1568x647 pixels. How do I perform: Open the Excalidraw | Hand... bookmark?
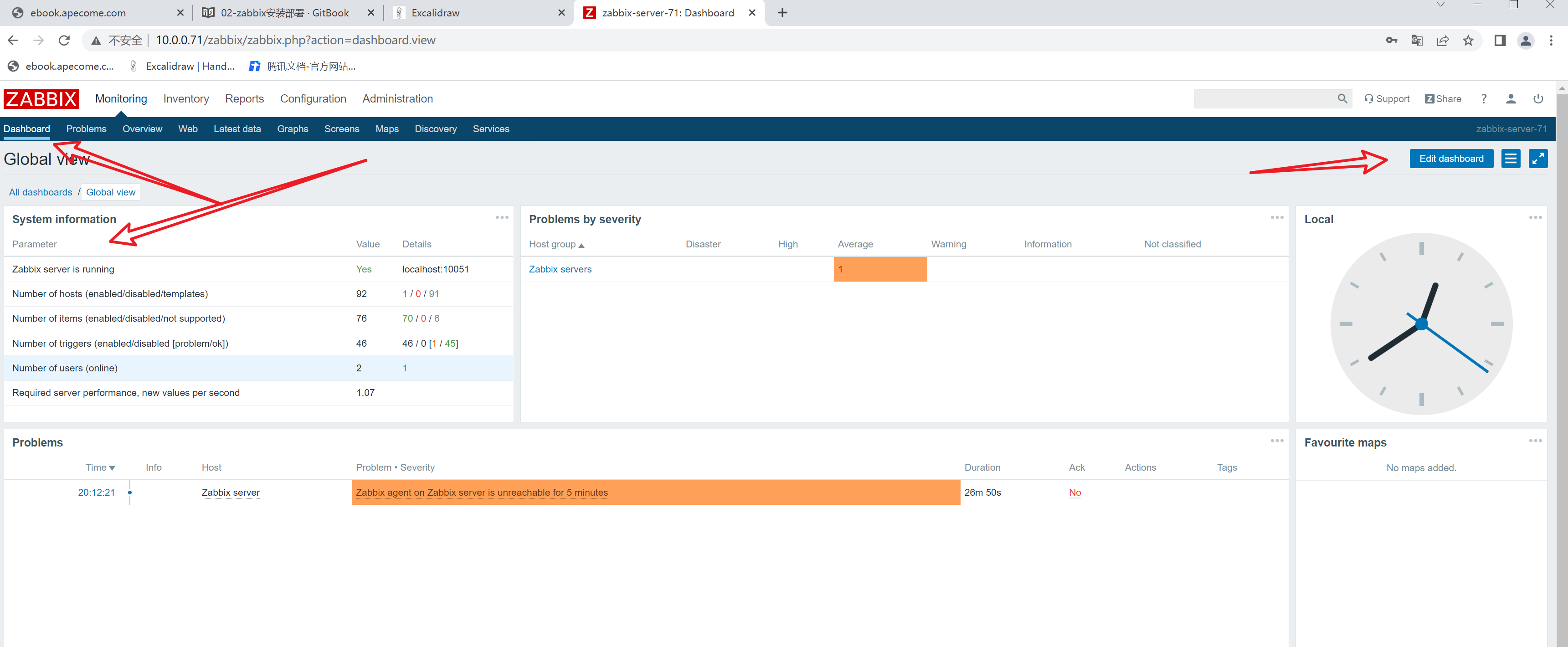[181, 67]
